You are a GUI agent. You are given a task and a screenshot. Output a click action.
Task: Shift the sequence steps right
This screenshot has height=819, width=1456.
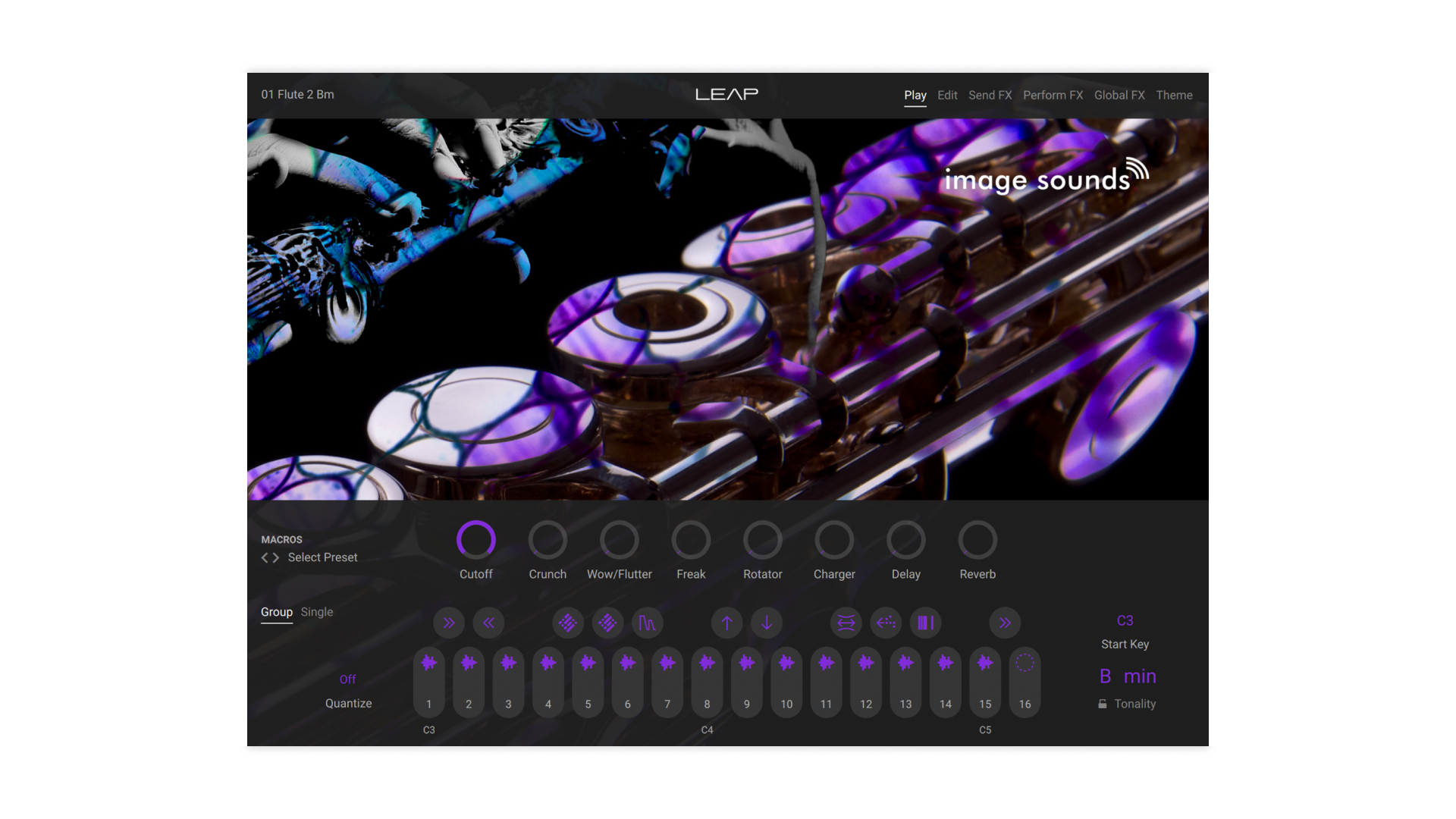click(449, 623)
